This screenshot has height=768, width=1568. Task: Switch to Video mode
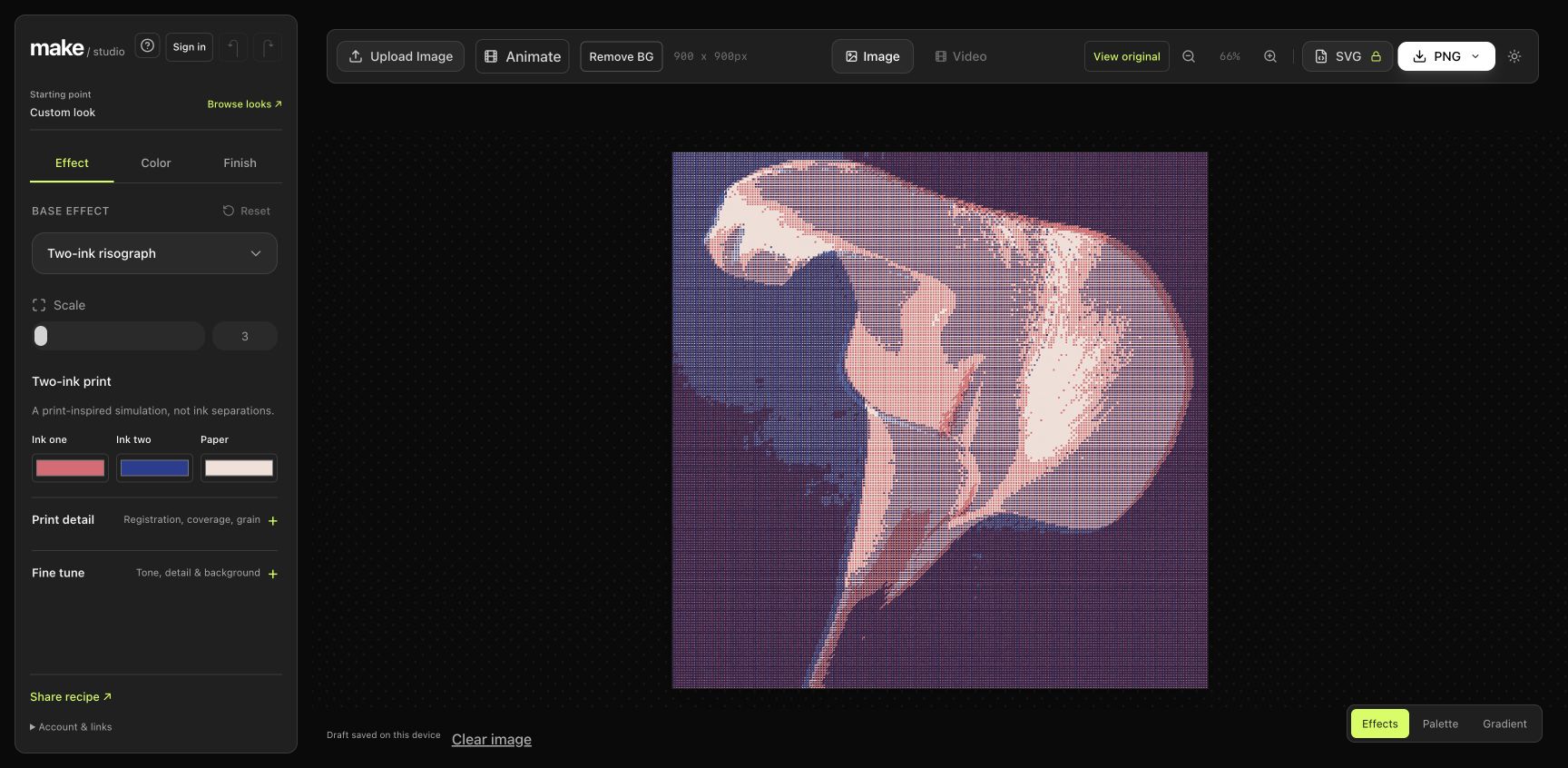click(x=961, y=56)
